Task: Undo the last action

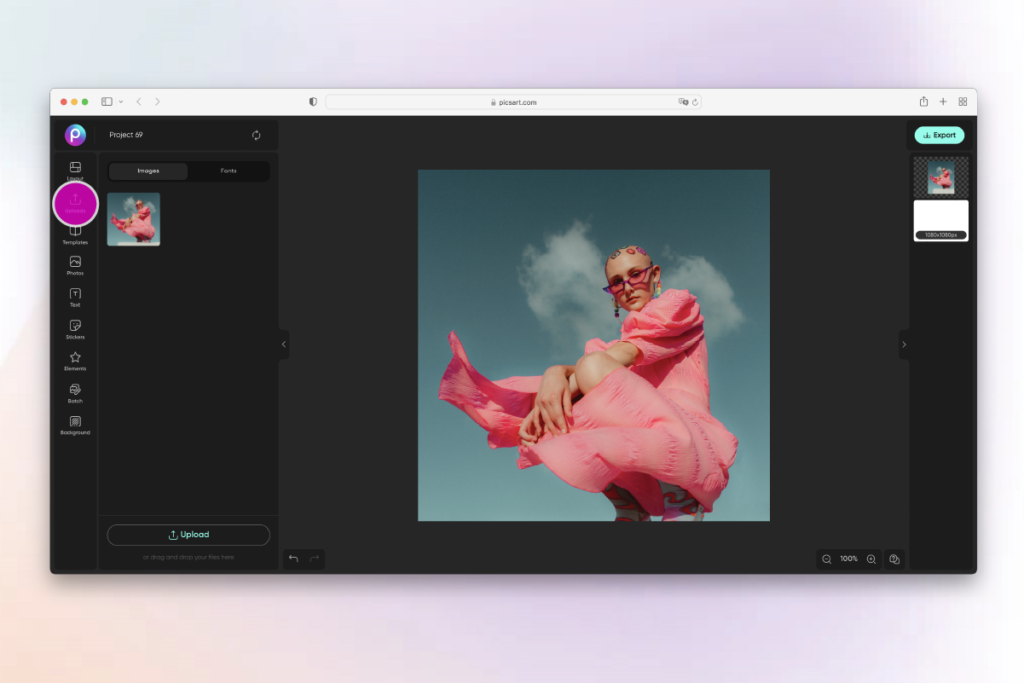Action: (x=293, y=558)
